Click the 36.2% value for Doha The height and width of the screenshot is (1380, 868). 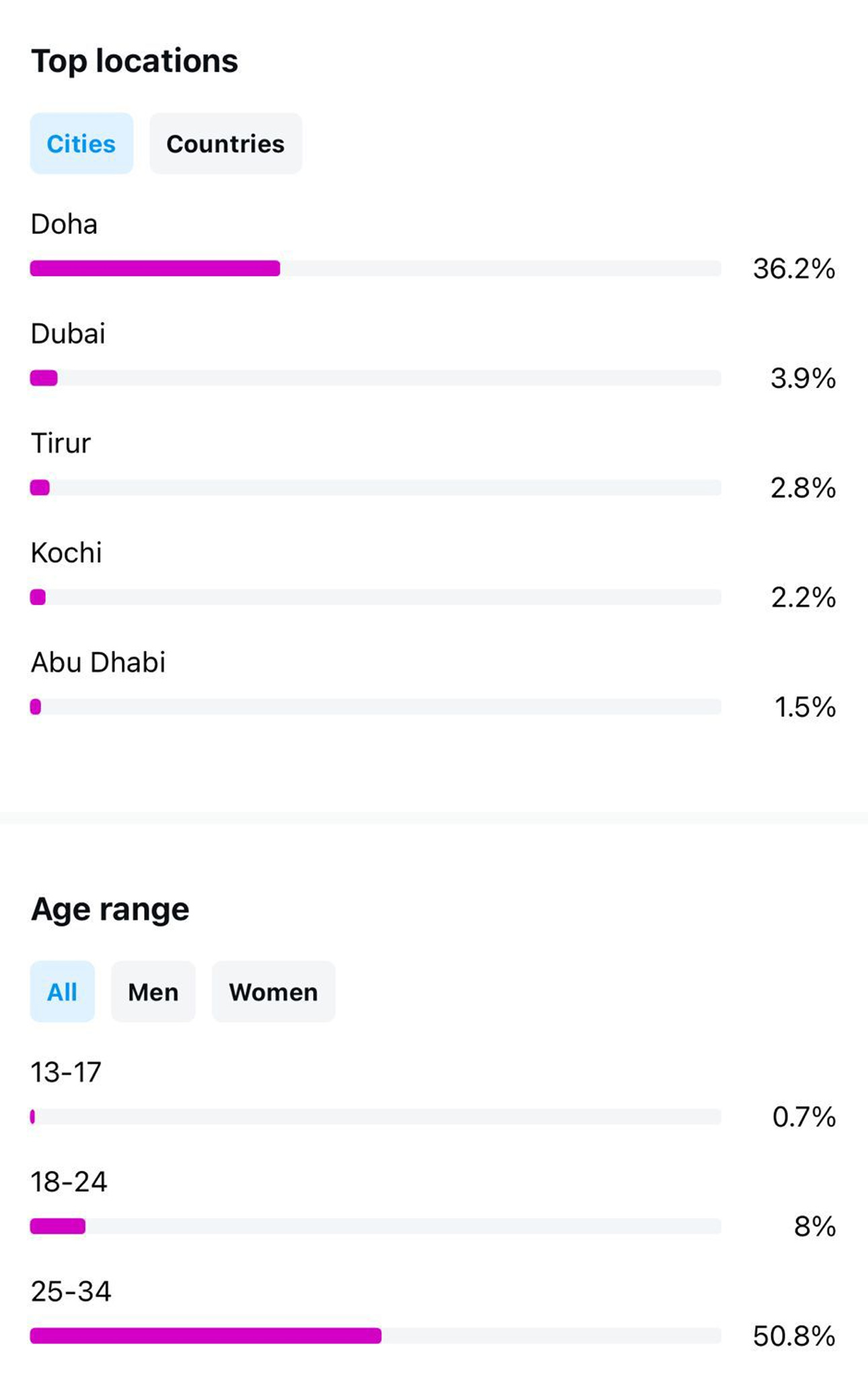[794, 269]
